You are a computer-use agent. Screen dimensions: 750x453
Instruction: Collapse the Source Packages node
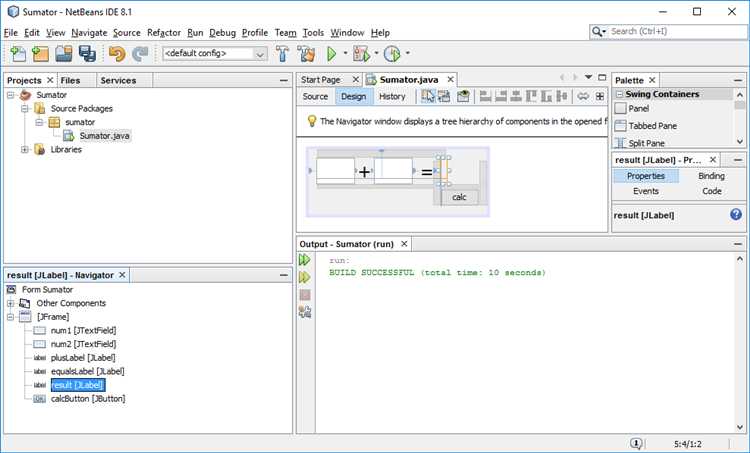[x=25, y=109]
